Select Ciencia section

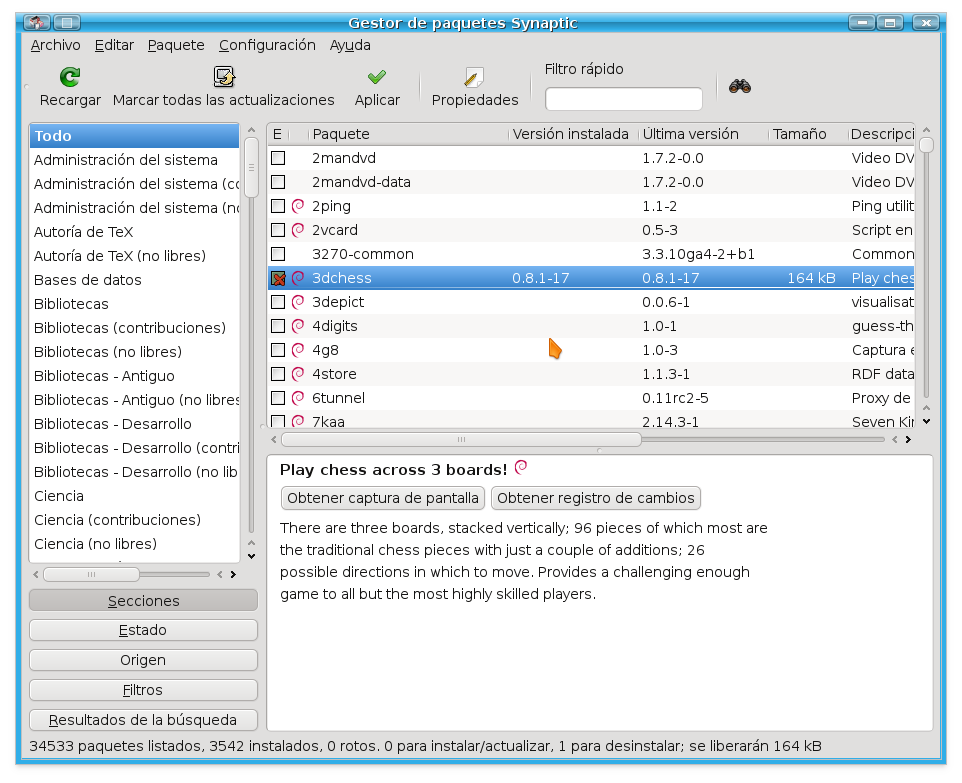click(134, 496)
